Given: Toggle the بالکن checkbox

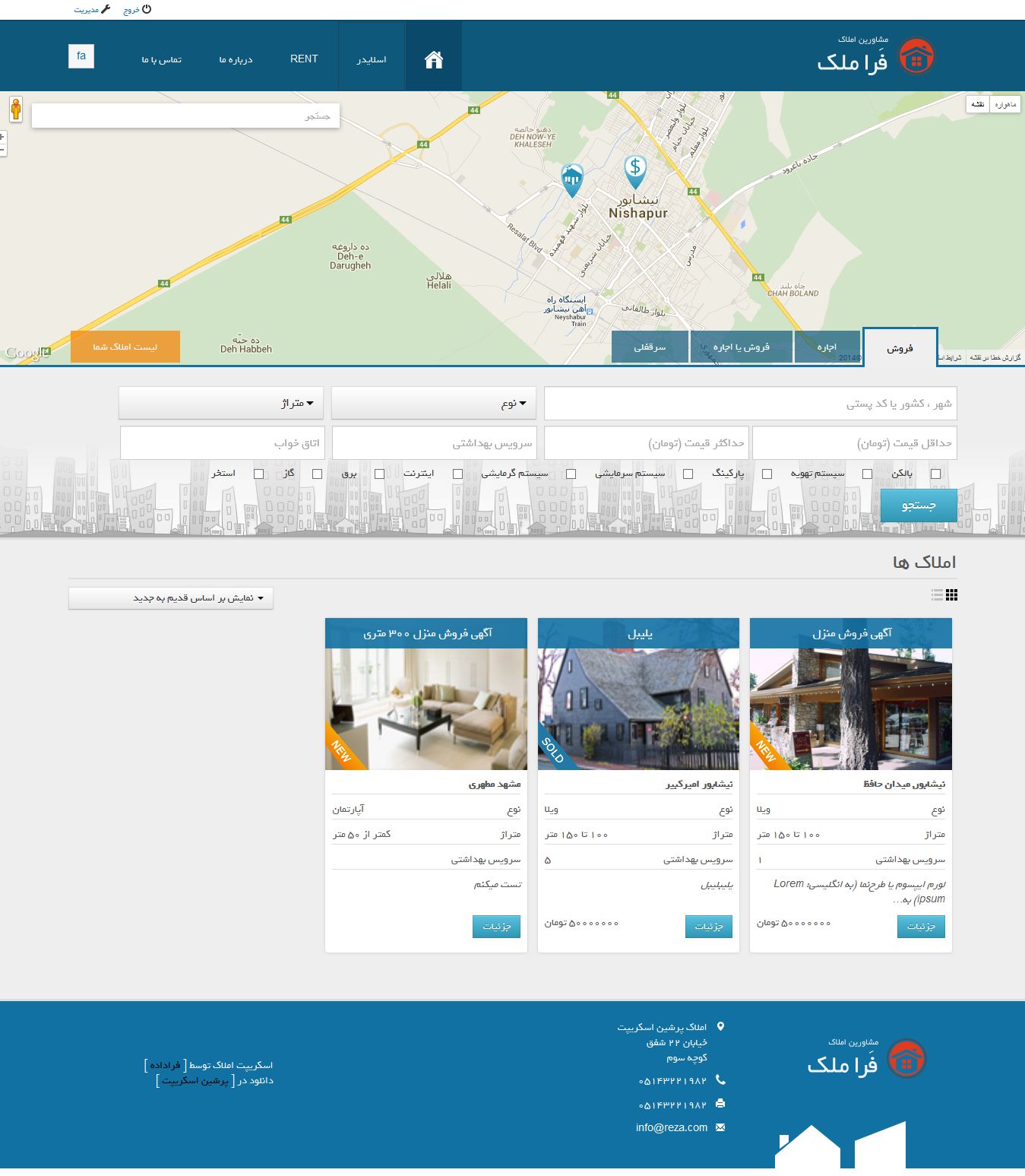Looking at the screenshot, I should click(x=935, y=474).
